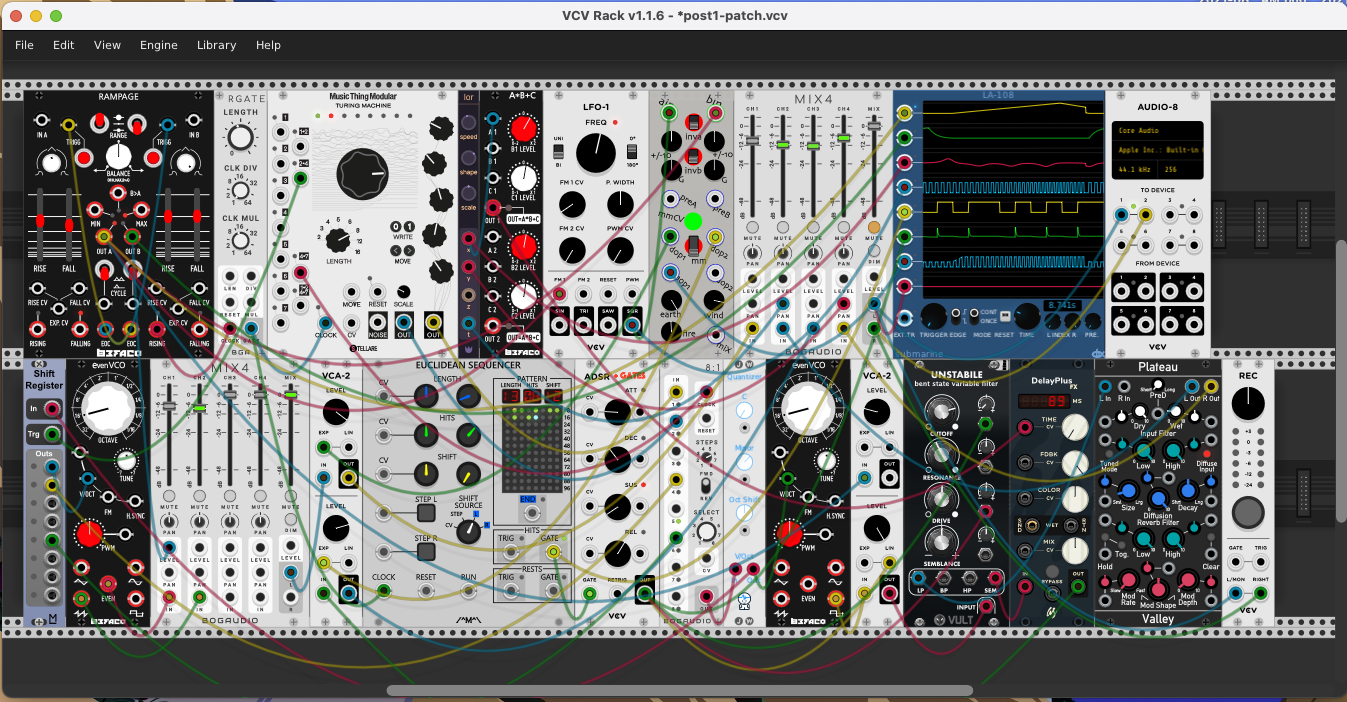
Task: Click the Turing Machine WRITE 1 button
Action: click(408, 227)
